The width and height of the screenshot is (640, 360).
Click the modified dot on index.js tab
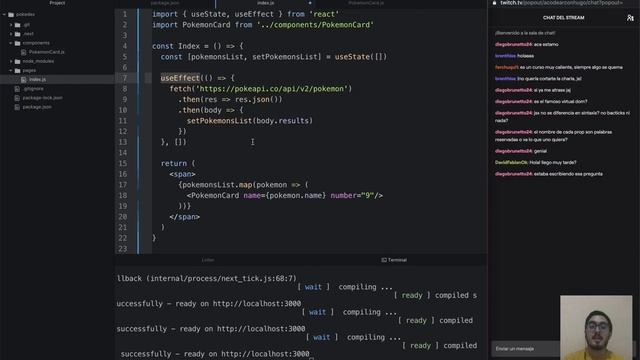[x=310, y=3]
